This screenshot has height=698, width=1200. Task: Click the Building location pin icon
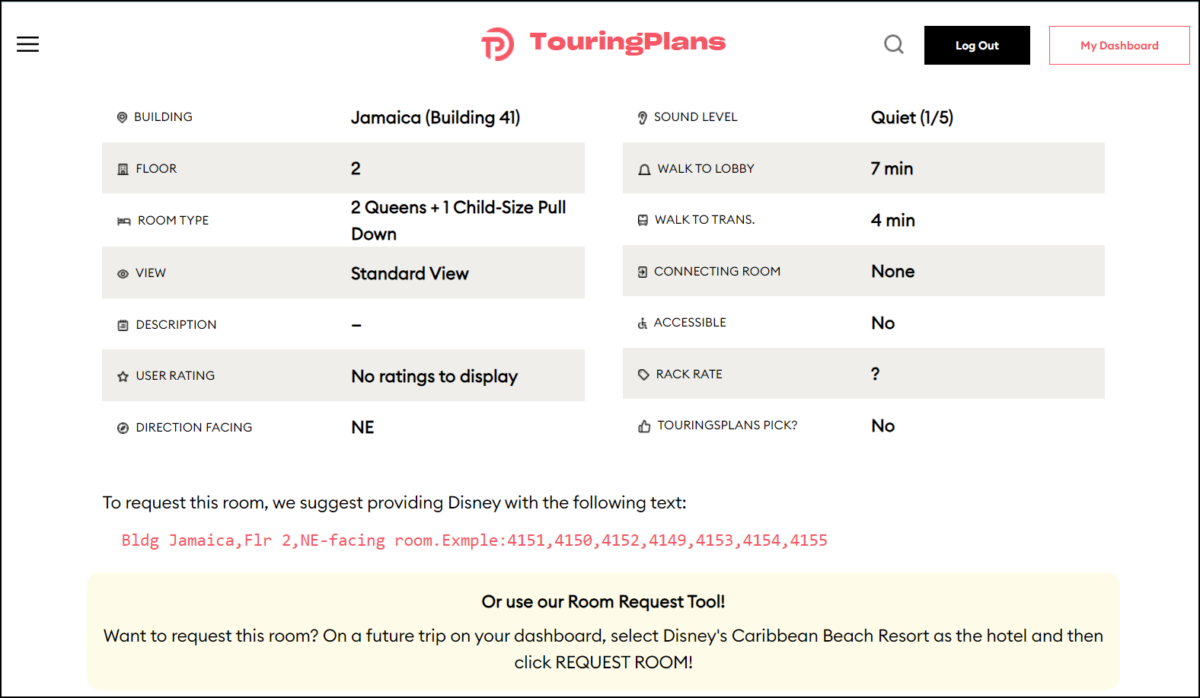coord(121,117)
